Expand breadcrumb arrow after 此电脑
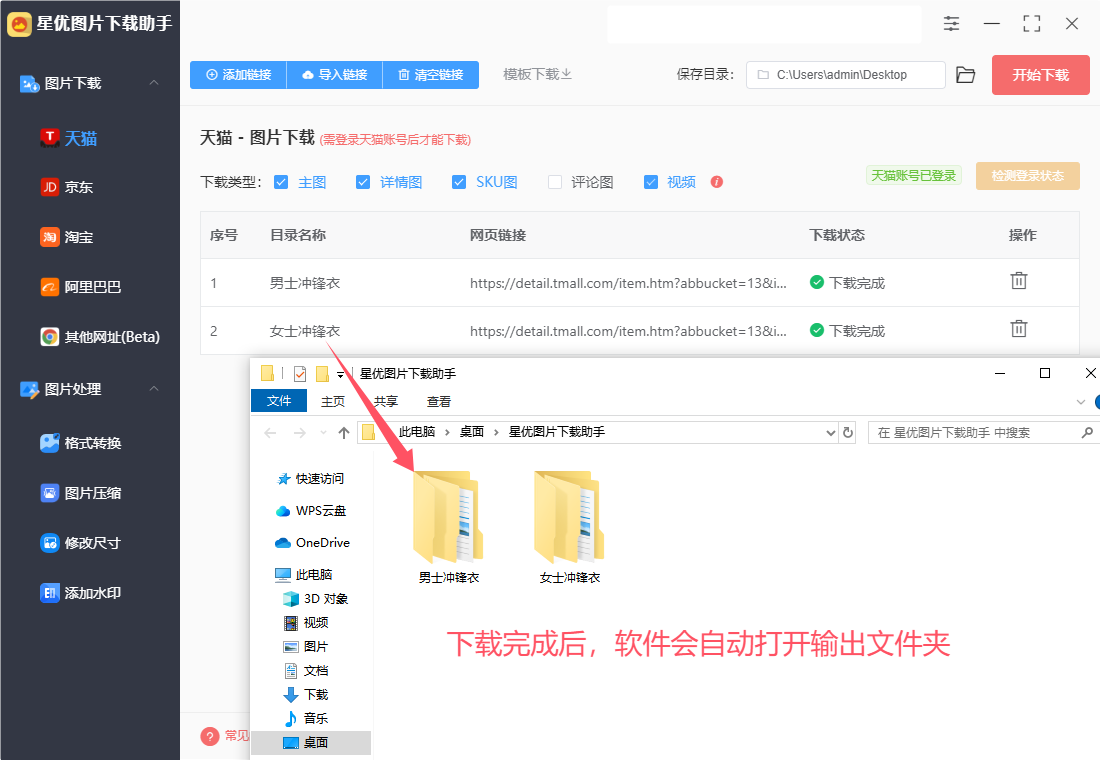1100x760 pixels. 448,432
